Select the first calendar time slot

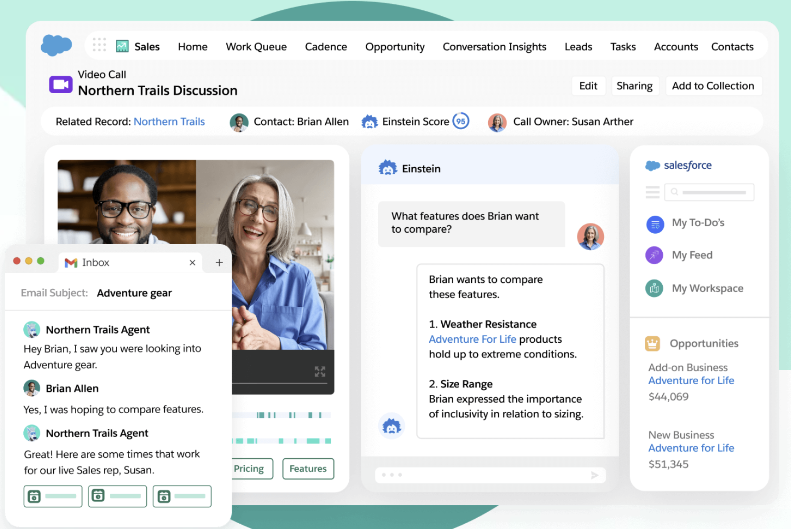tap(53, 496)
